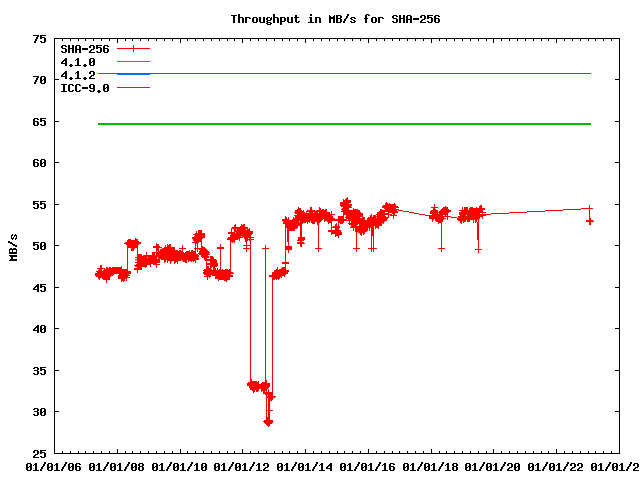The image size is (640, 480).
Task: Click the lowest red data point near 29 MB/s
Action: pos(268,422)
